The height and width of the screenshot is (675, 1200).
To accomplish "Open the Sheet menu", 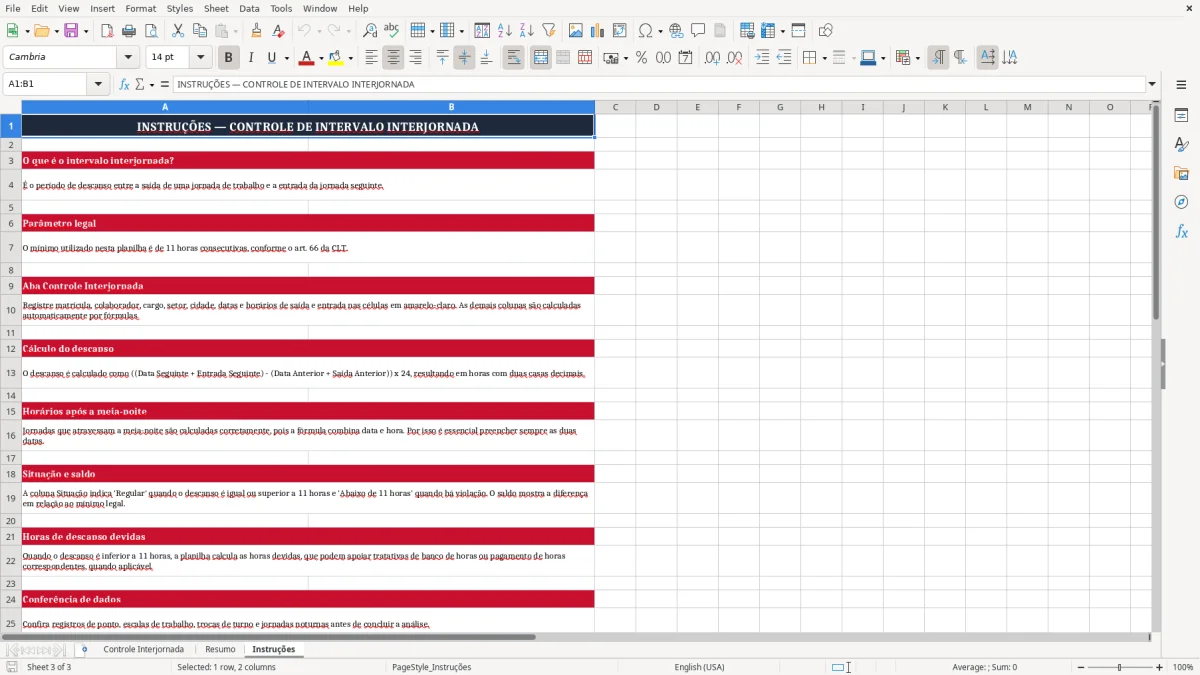I will 216,8.
